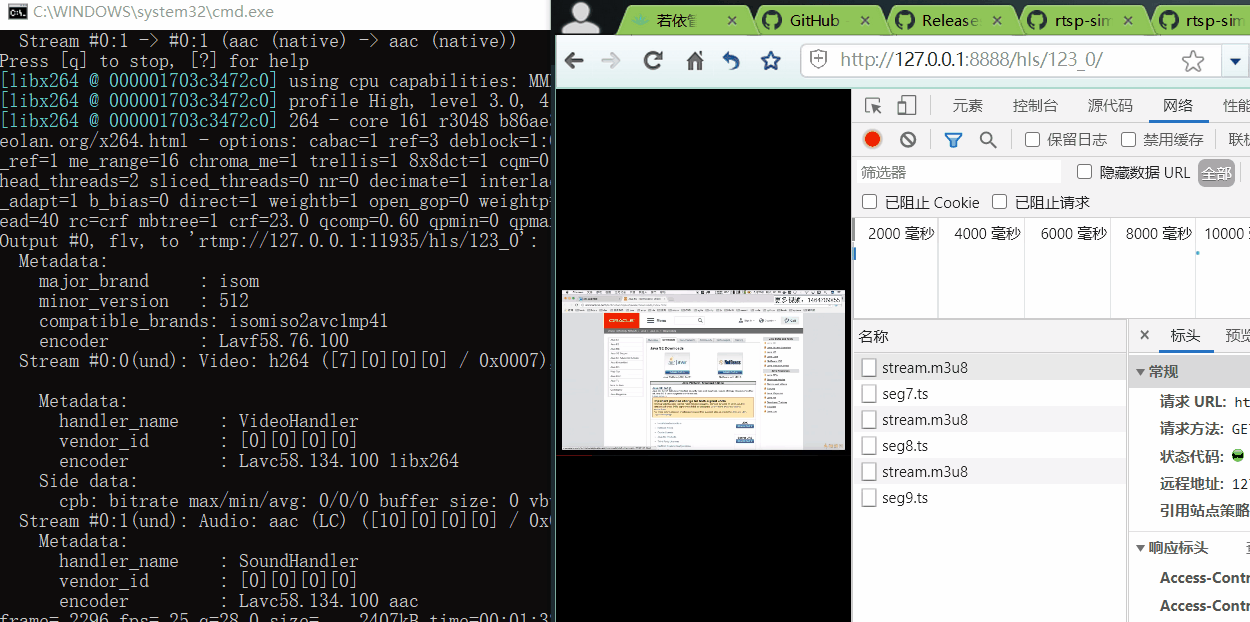Go back with the browser back arrow
Viewport: 1250px width, 622px height.
point(574,61)
